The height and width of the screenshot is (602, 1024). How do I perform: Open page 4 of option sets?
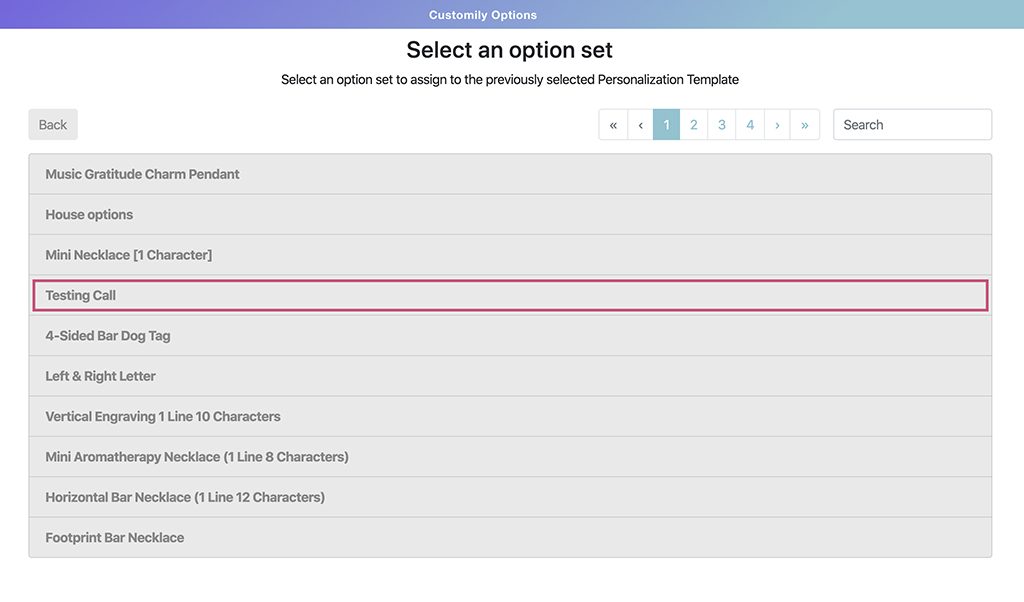coord(750,125)
